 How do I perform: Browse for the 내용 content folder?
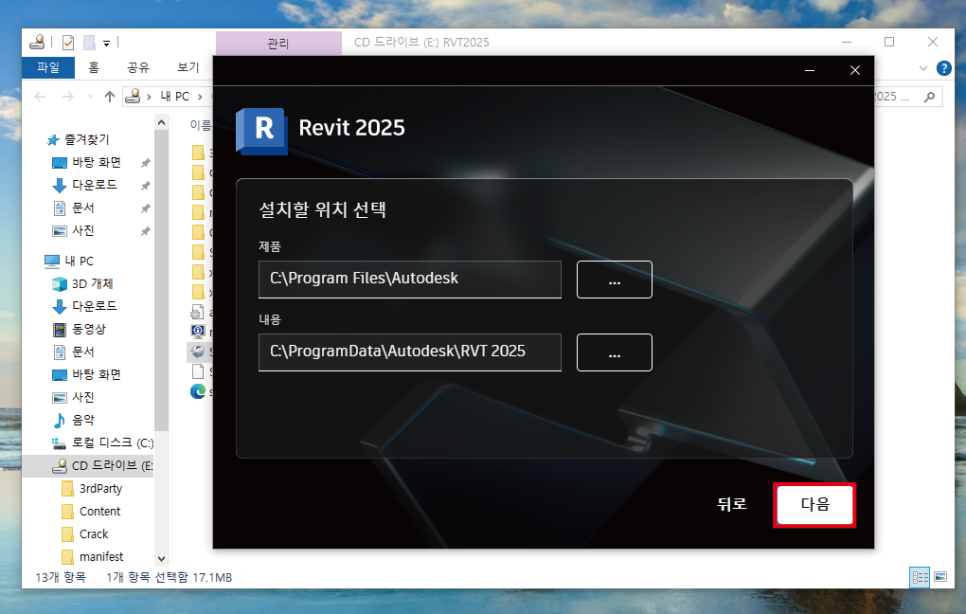[x=614, y=352]
